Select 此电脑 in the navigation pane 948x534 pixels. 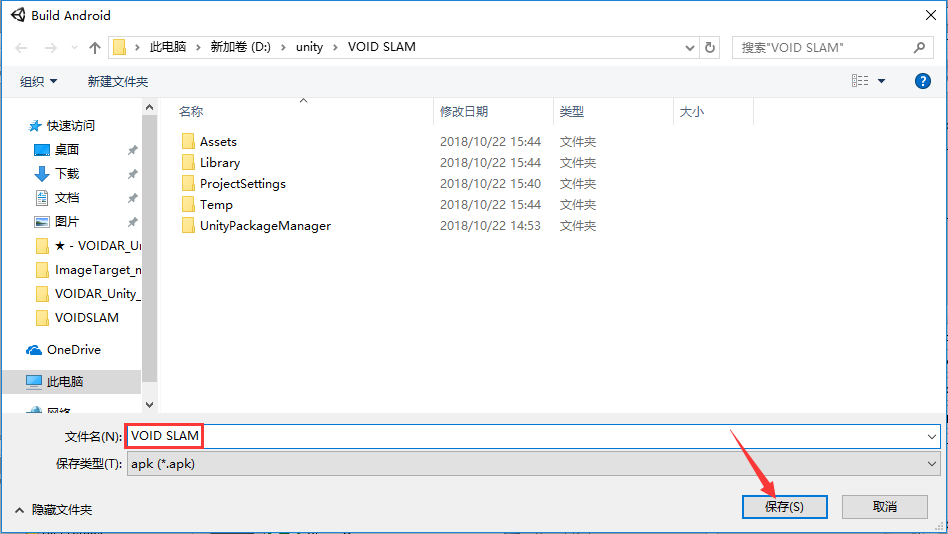[71, 382]
